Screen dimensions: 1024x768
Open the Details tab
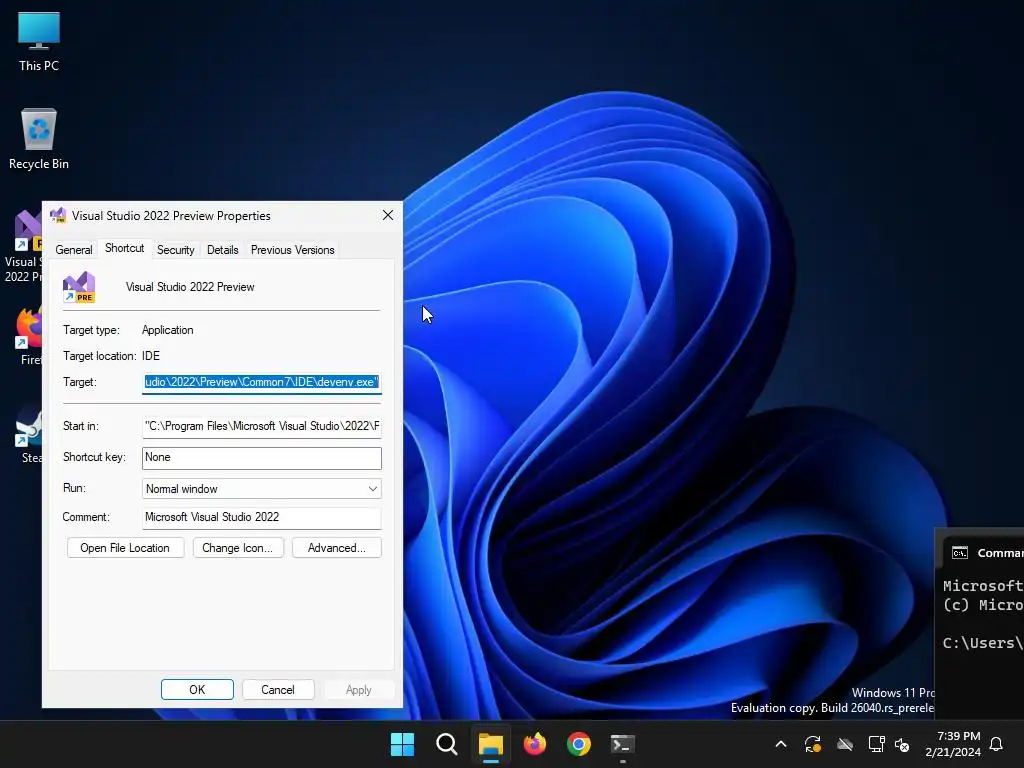223,249
